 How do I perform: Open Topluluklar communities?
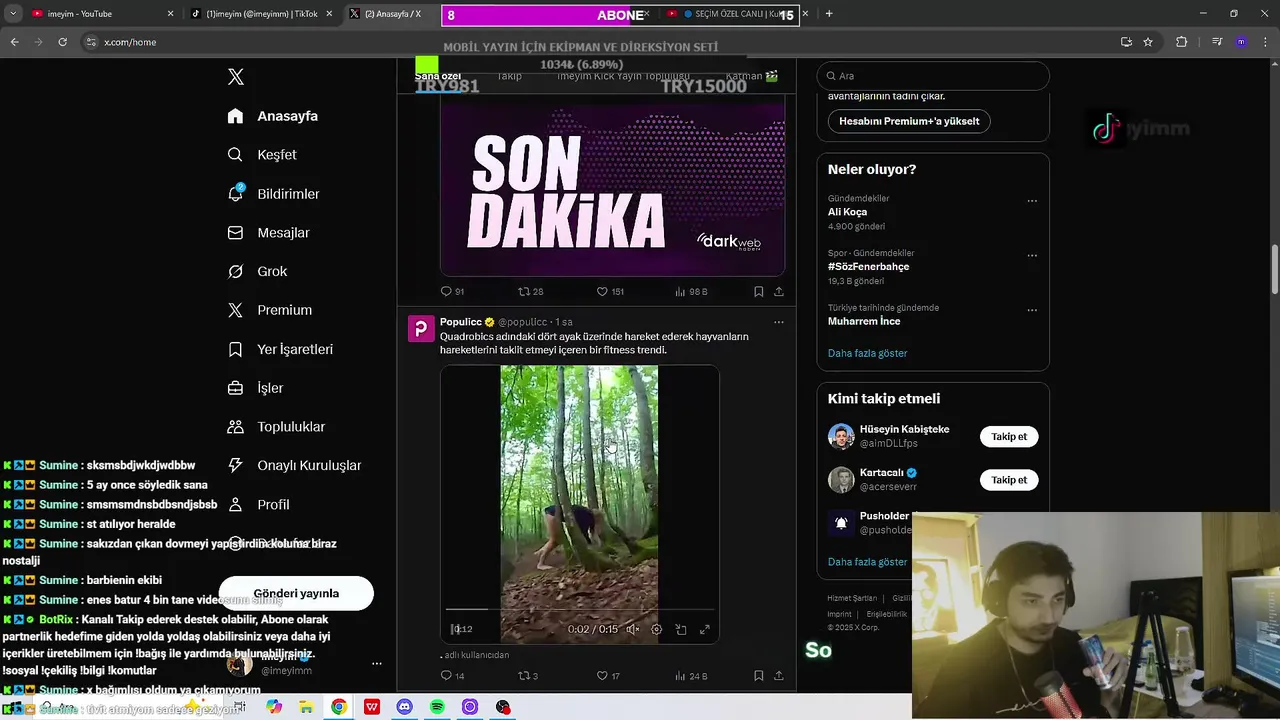pyautogui.click(x=276, y=427)
